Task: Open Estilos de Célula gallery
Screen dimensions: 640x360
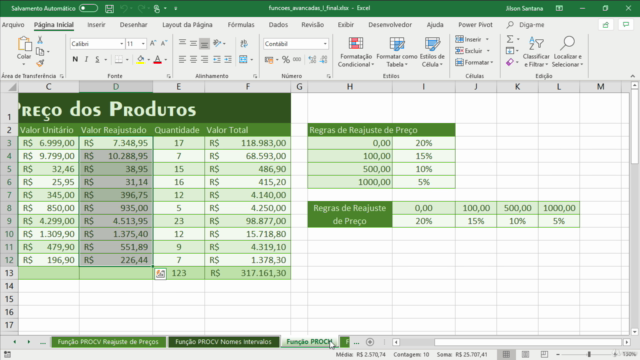Action: pos(432,52)
